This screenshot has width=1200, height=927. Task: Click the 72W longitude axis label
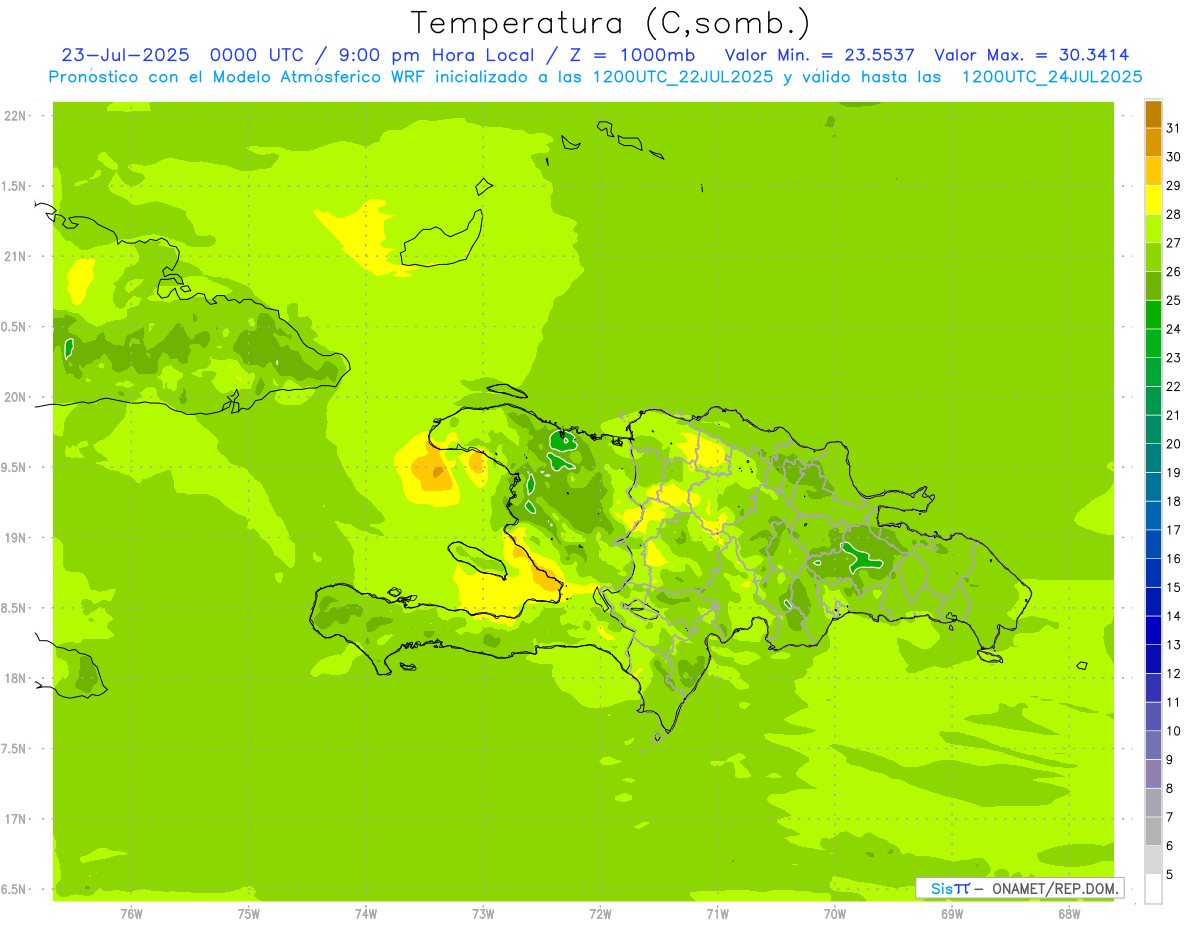click(x=600, y=913)
